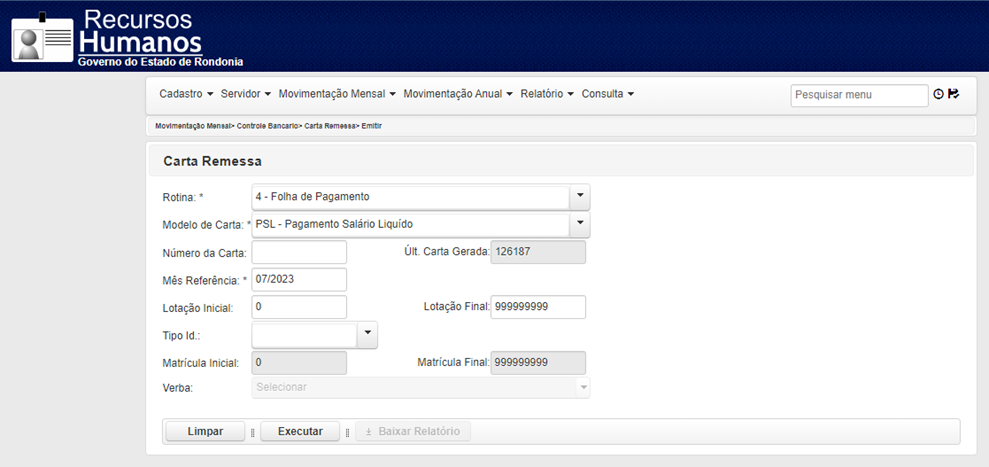
Task: Open the Servidor menu
Action: point(245,94)
